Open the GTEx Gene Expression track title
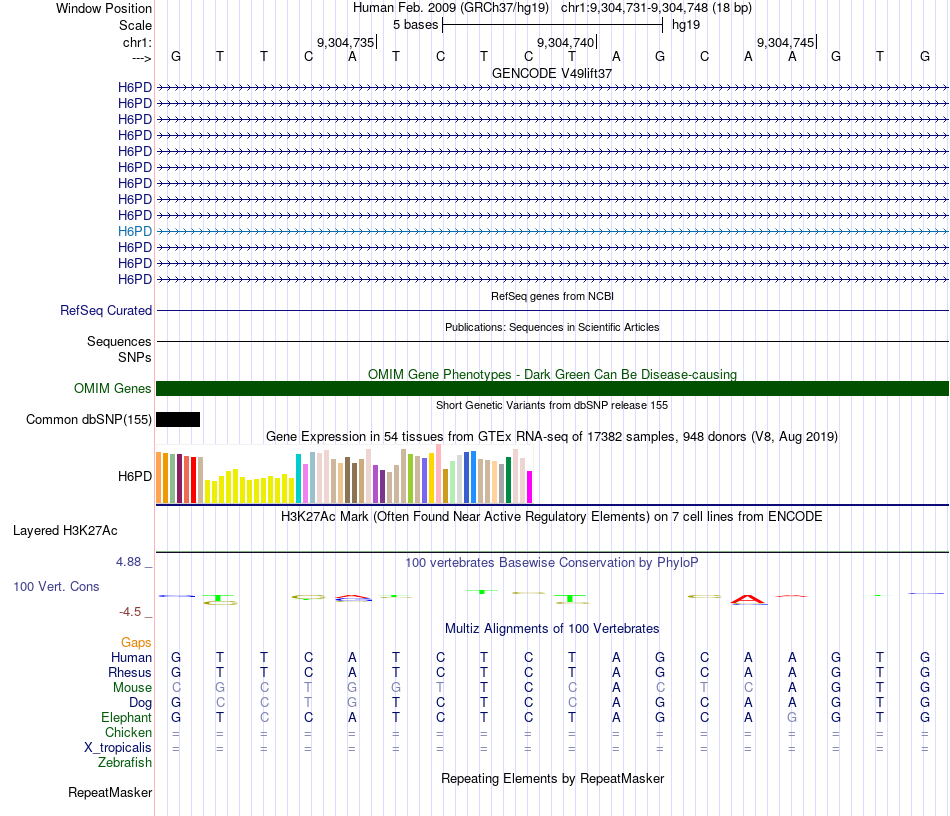This screenshot has height=816, width=950. (x=552, y=436)
